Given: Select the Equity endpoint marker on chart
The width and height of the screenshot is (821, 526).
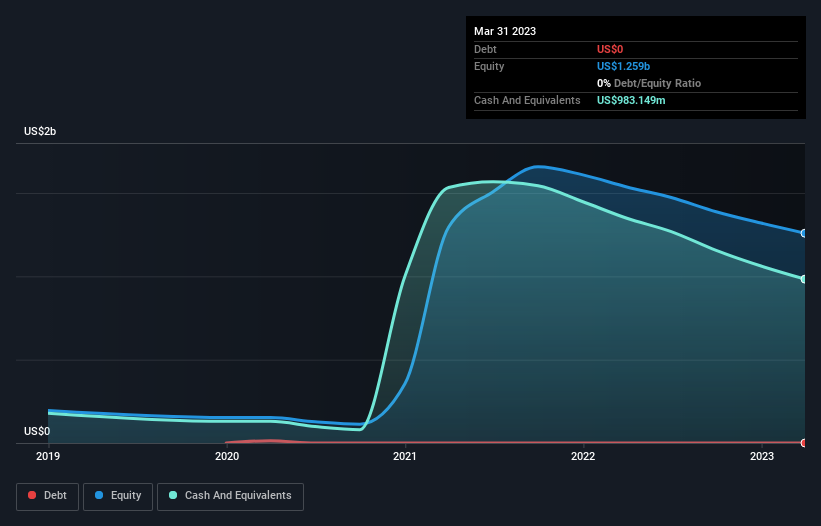Looking at the screenshot, I should pyautogui.click(x=804, y=233).
